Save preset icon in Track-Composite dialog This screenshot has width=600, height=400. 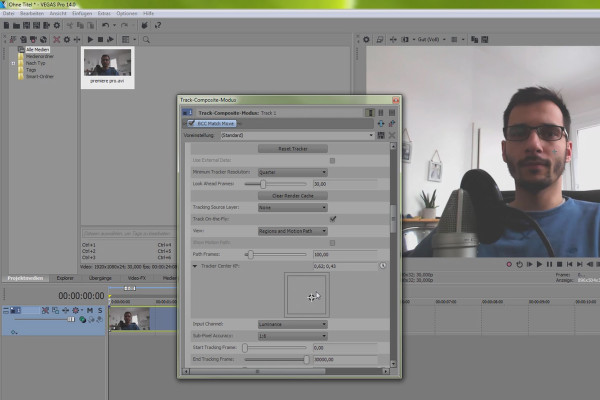[381, 135]
